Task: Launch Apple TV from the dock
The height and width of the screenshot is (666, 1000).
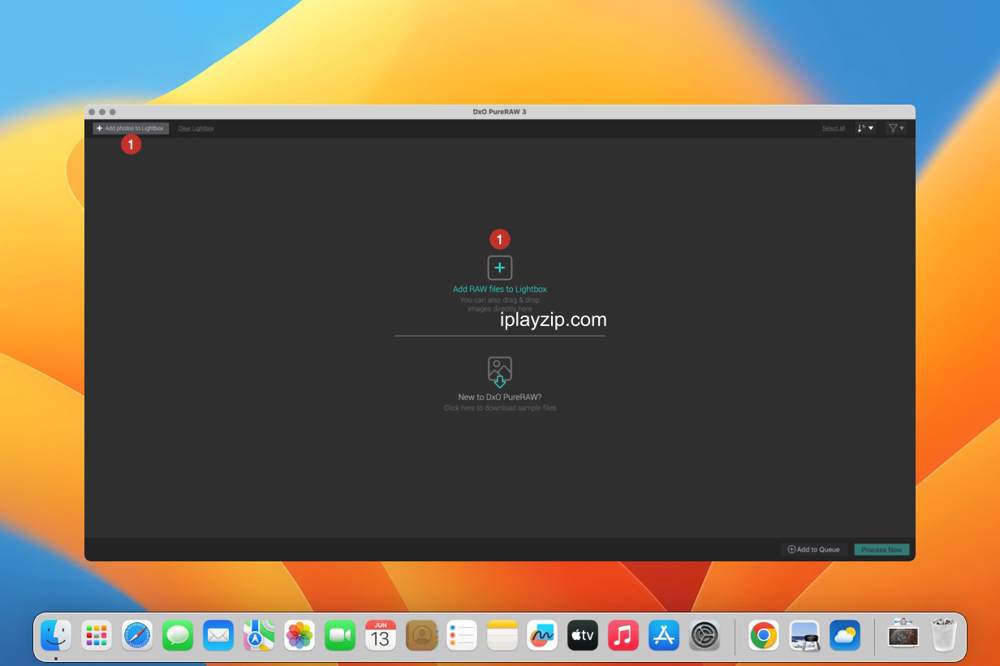Action: coord(583,635)
